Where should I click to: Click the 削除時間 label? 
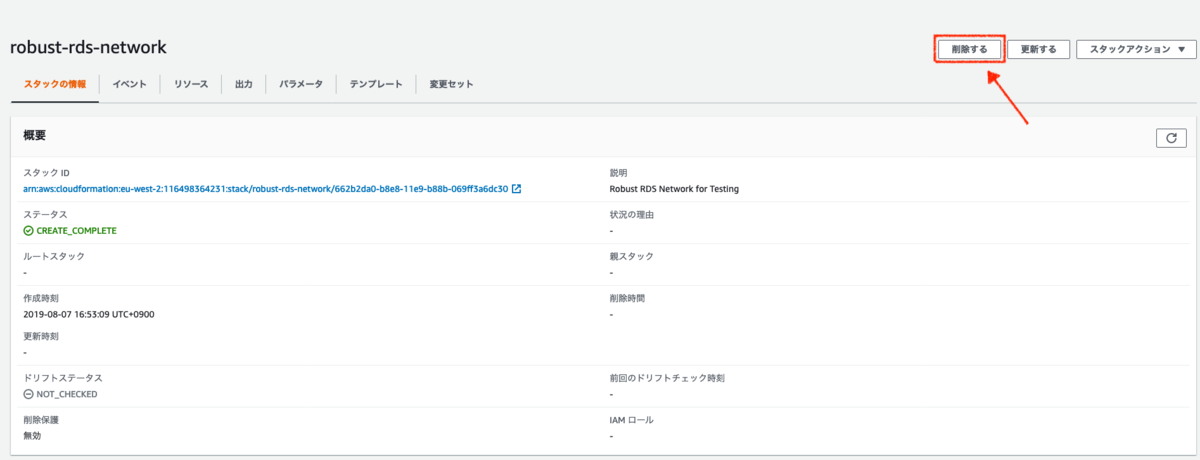pos(627,298)
